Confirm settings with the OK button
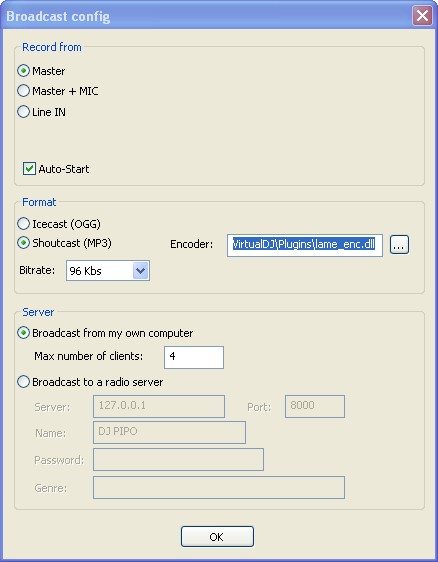 (x=217, y=537)
